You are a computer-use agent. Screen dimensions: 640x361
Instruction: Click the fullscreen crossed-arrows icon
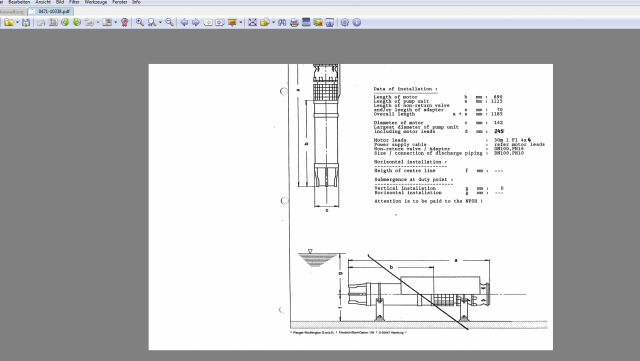click(252, 22)
